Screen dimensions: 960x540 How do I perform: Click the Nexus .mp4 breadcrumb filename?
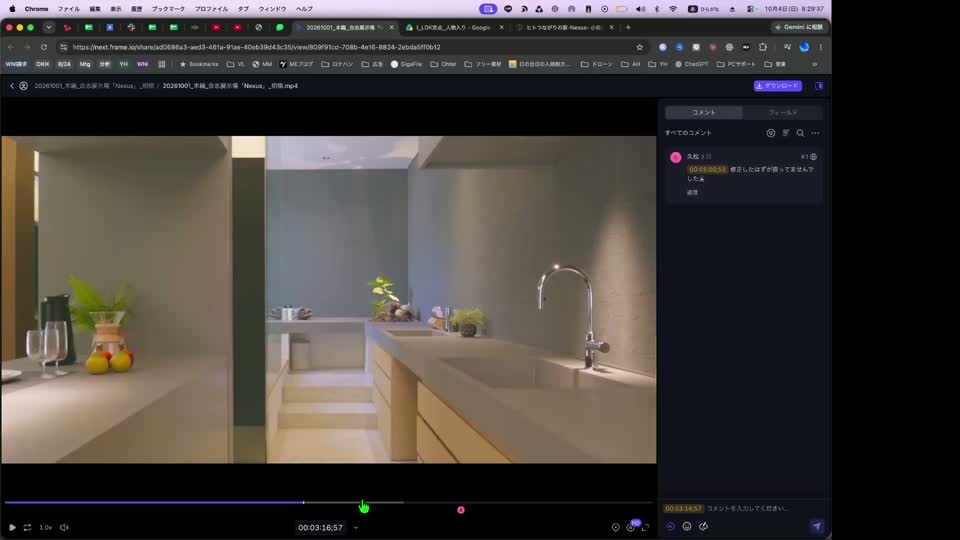pyautogui.click(x=230, y=86)
